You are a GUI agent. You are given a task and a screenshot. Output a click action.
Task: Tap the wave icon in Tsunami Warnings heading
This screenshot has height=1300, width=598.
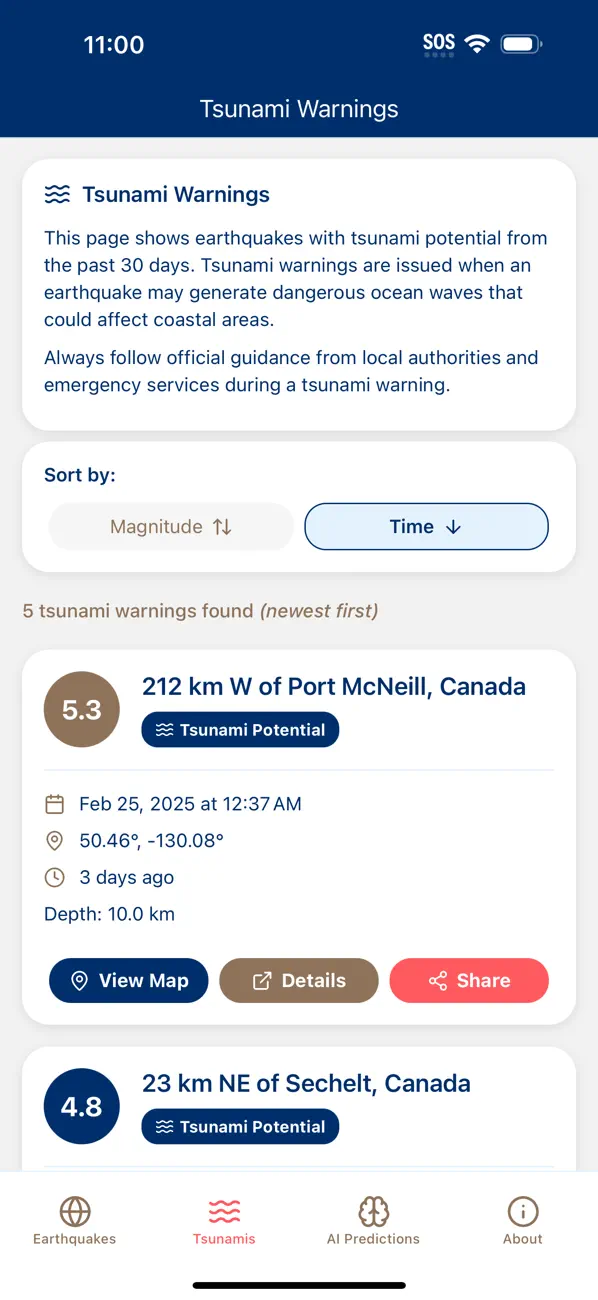[x=57, y=195]
